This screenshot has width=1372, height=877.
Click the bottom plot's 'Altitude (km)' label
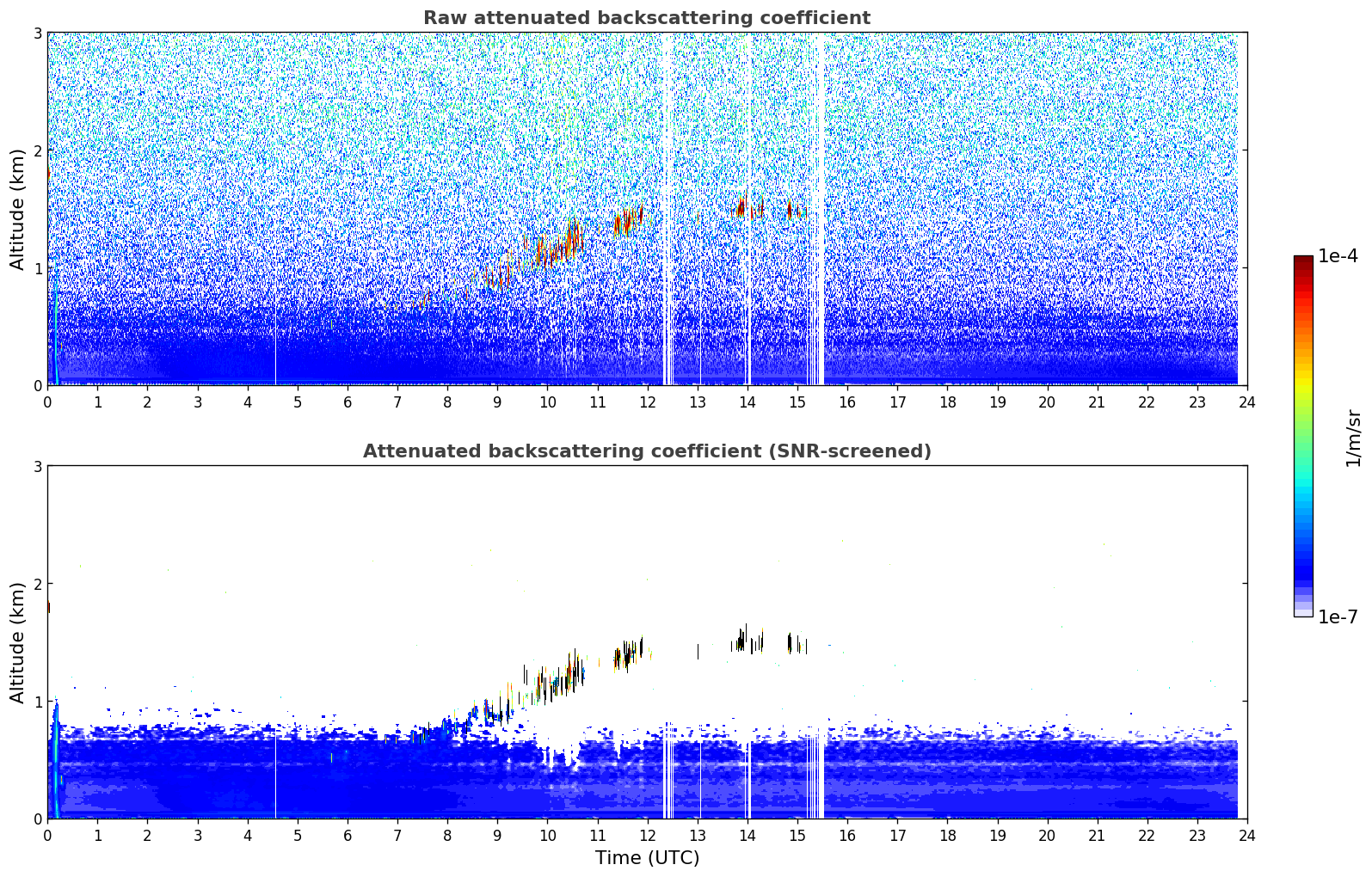pos(17,642)
